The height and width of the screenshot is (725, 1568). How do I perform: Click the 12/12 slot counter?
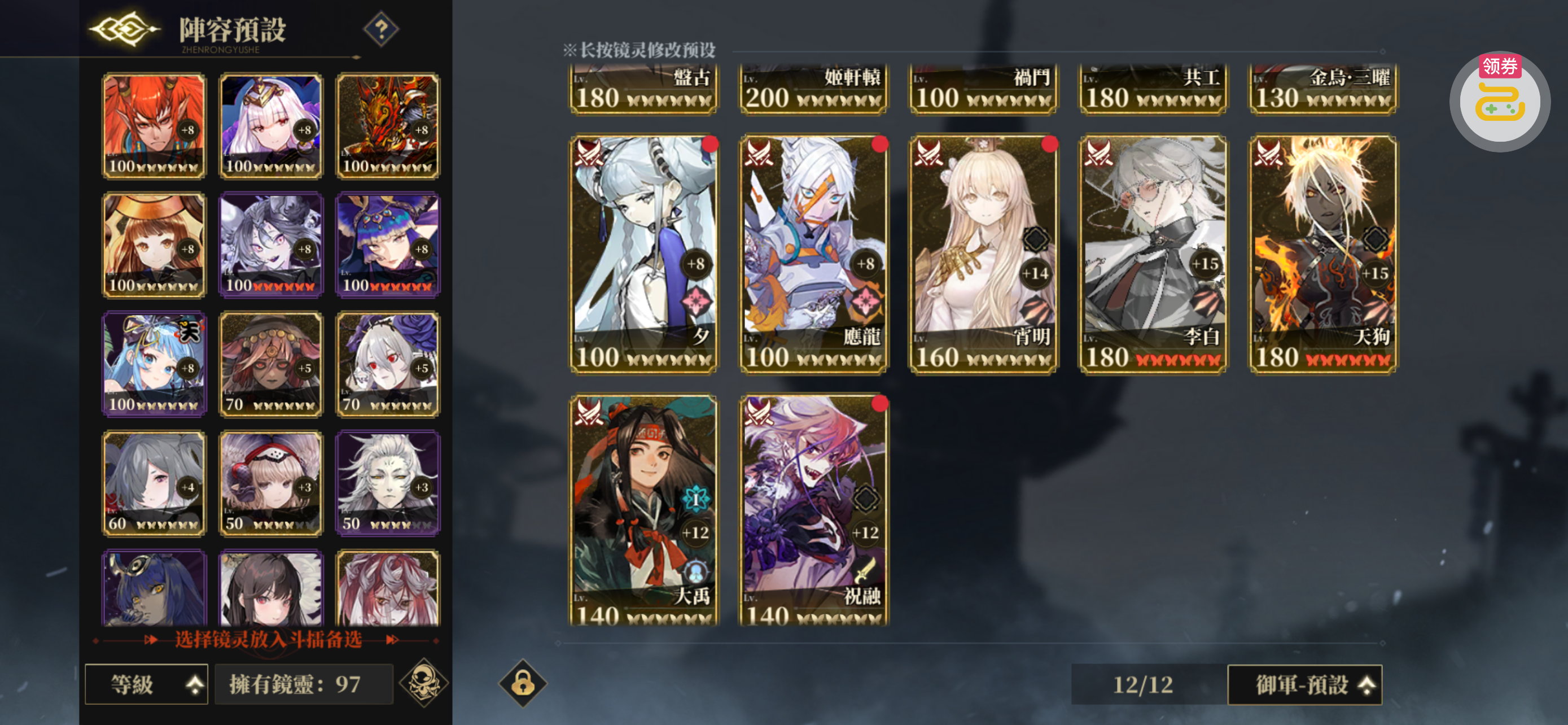(x=1143, y=684)
